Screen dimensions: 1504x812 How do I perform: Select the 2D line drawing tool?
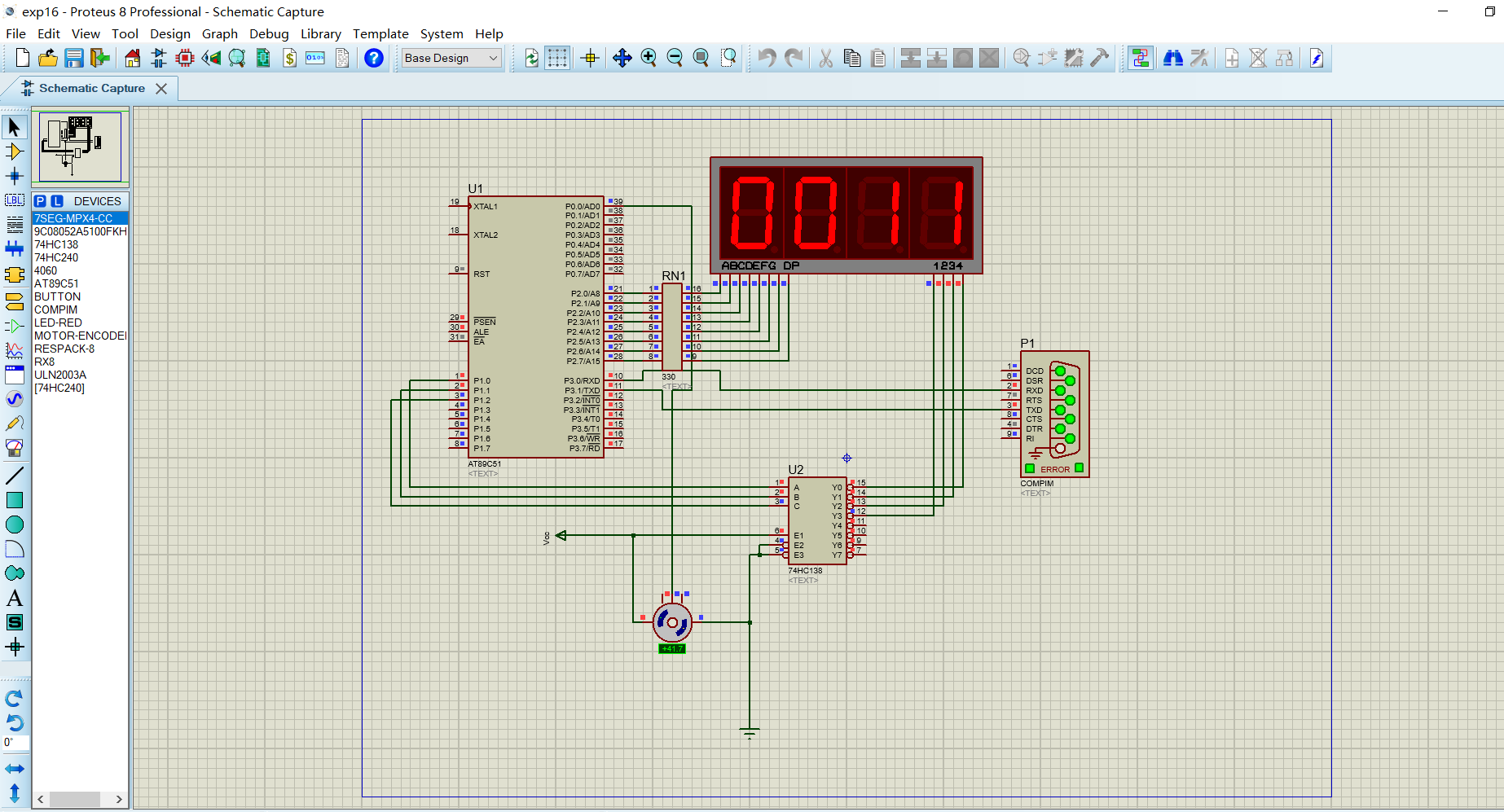(x=15, y=476)
